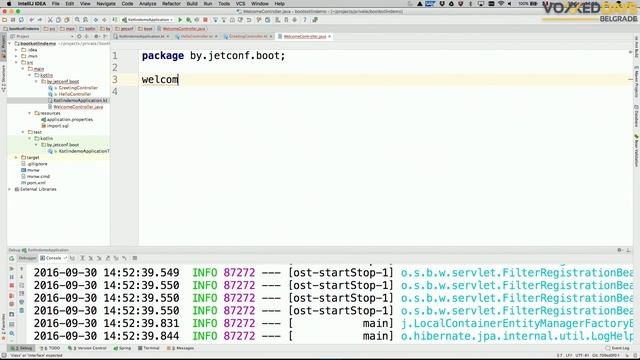Viewport: 640px width, 360px height.
Task: Select WelcomeController.java in project tree
Action: pos(78,107)
